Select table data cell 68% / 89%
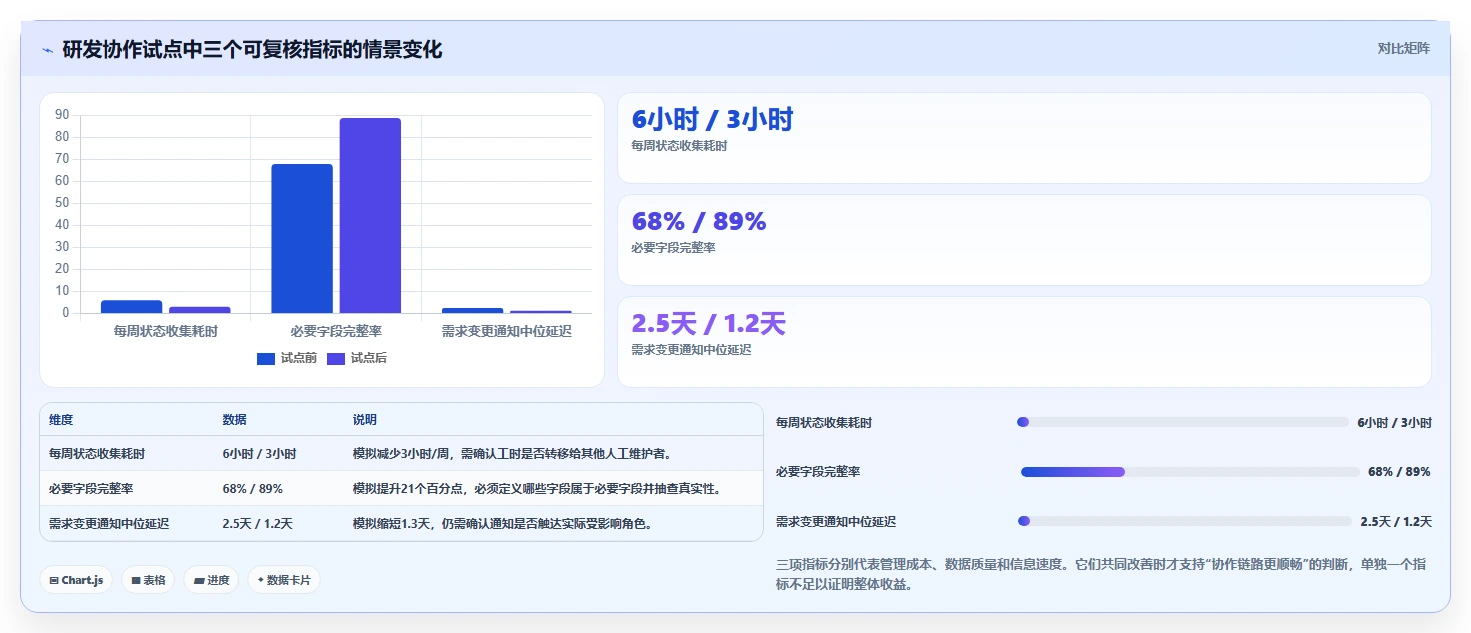This screenshot has width=1471, height=633. 252,489
